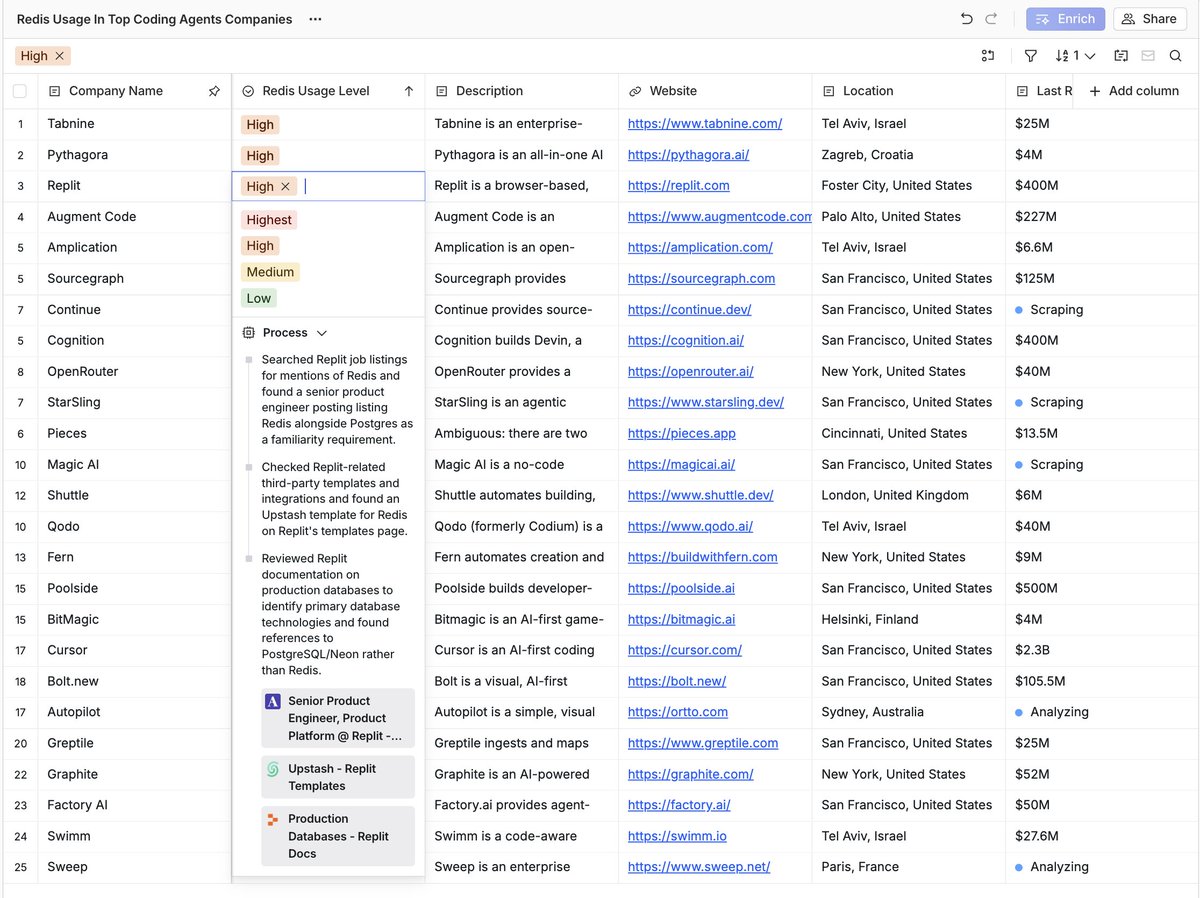
Task: Click the table title Redis Usage In Top Coding Agents Companies
Action: point(155,19)
